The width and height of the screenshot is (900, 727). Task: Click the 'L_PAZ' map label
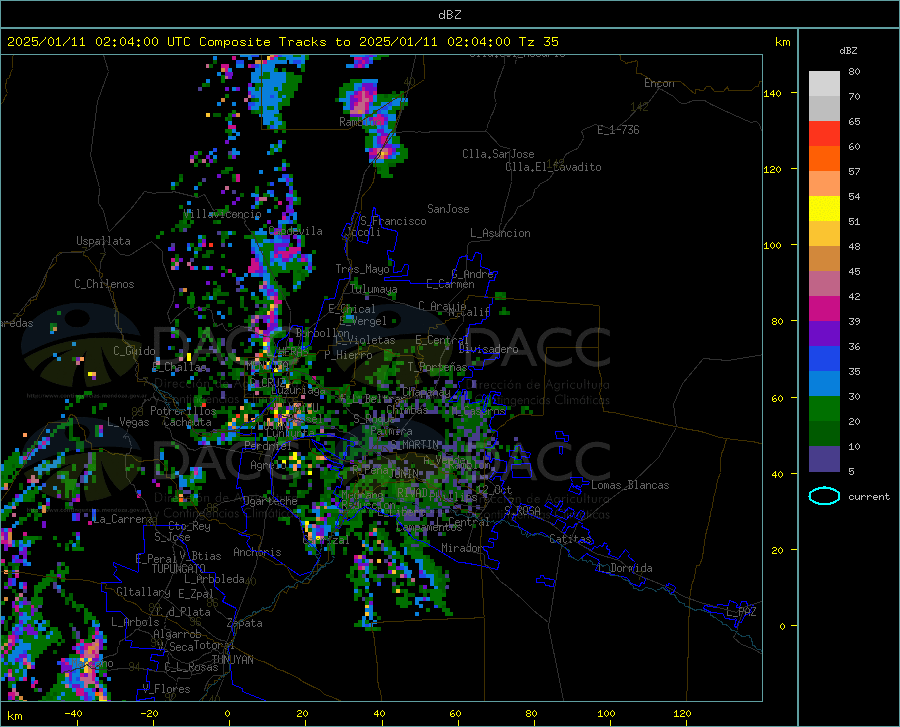point(741,612)
